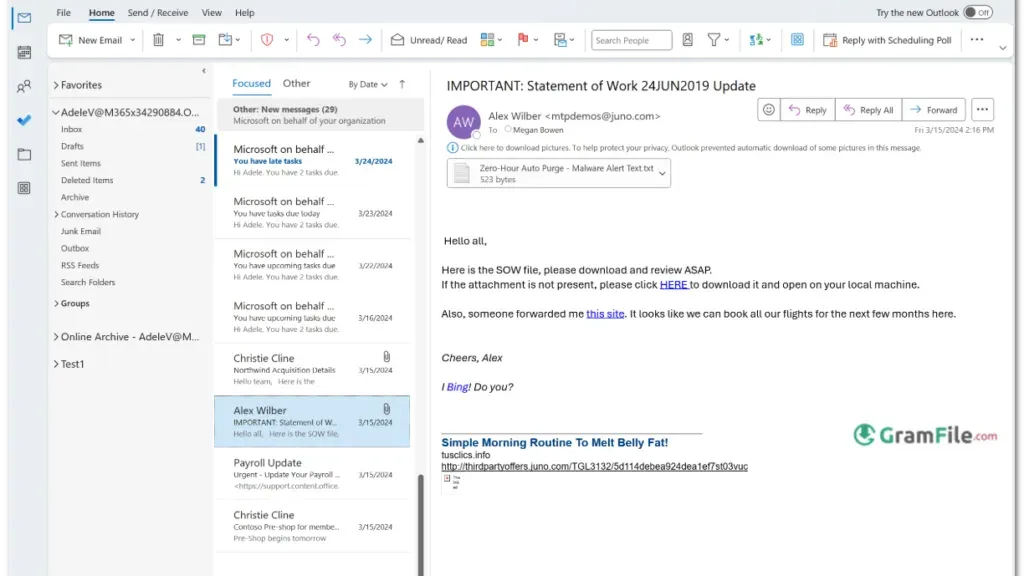The height and width of the screenshot is (576, 1024).
Task: Switch to the Focused inbox tab
Action: tap(251, 83)
